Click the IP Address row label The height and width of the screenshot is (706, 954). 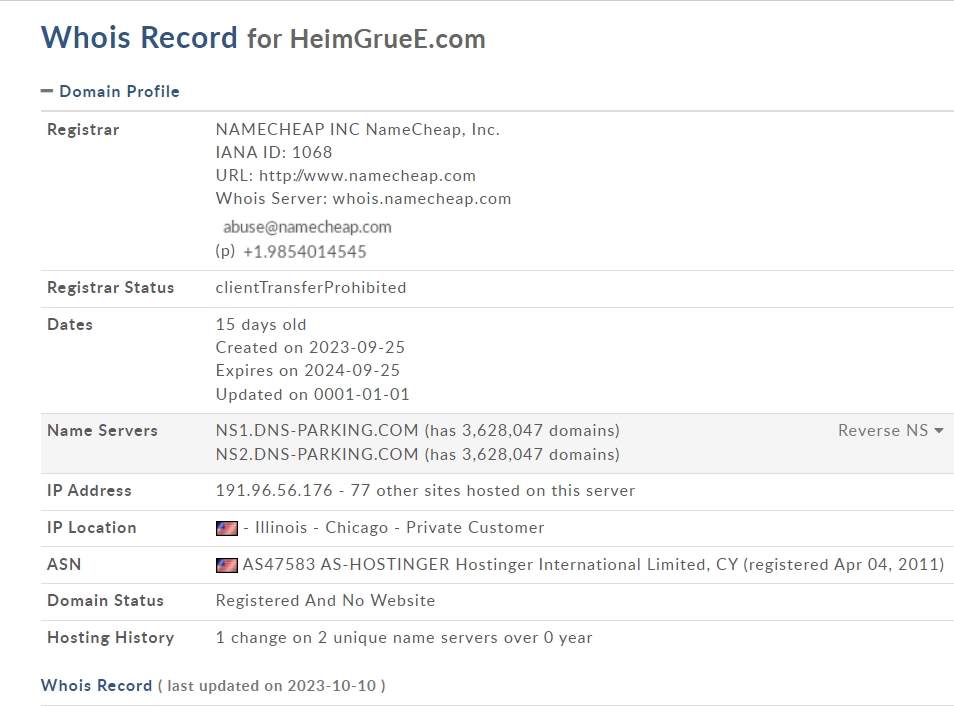pyautogui.click(x=89, y=491)
